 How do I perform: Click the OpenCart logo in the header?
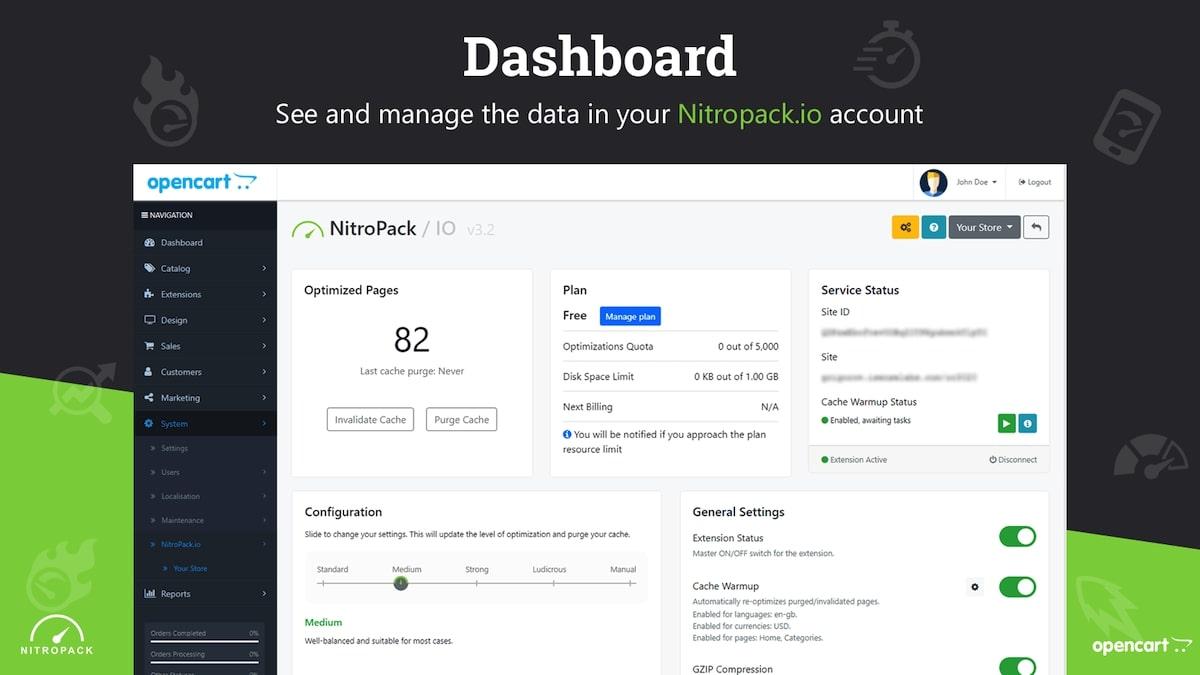point(201,182)
